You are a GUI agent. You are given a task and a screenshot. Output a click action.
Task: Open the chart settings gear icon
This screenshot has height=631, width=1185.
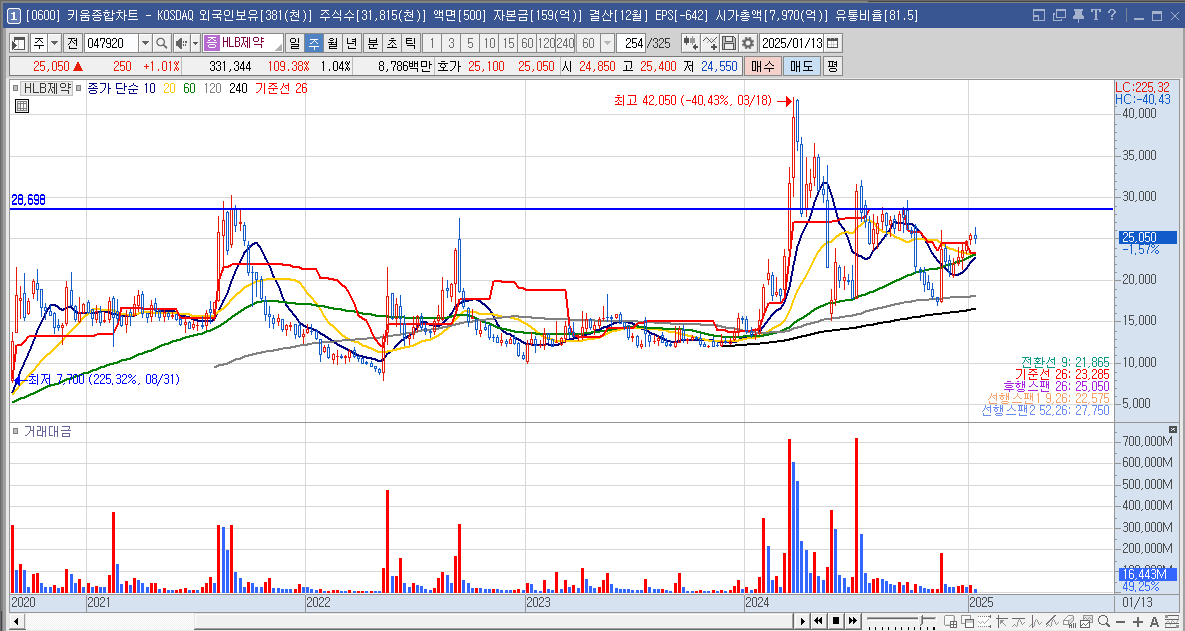pyautogui.click(x=747, y=43)
